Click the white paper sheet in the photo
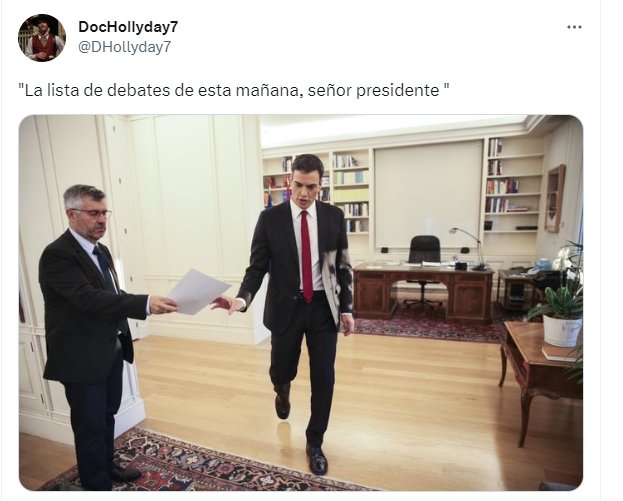 click(x=199, y=291)
